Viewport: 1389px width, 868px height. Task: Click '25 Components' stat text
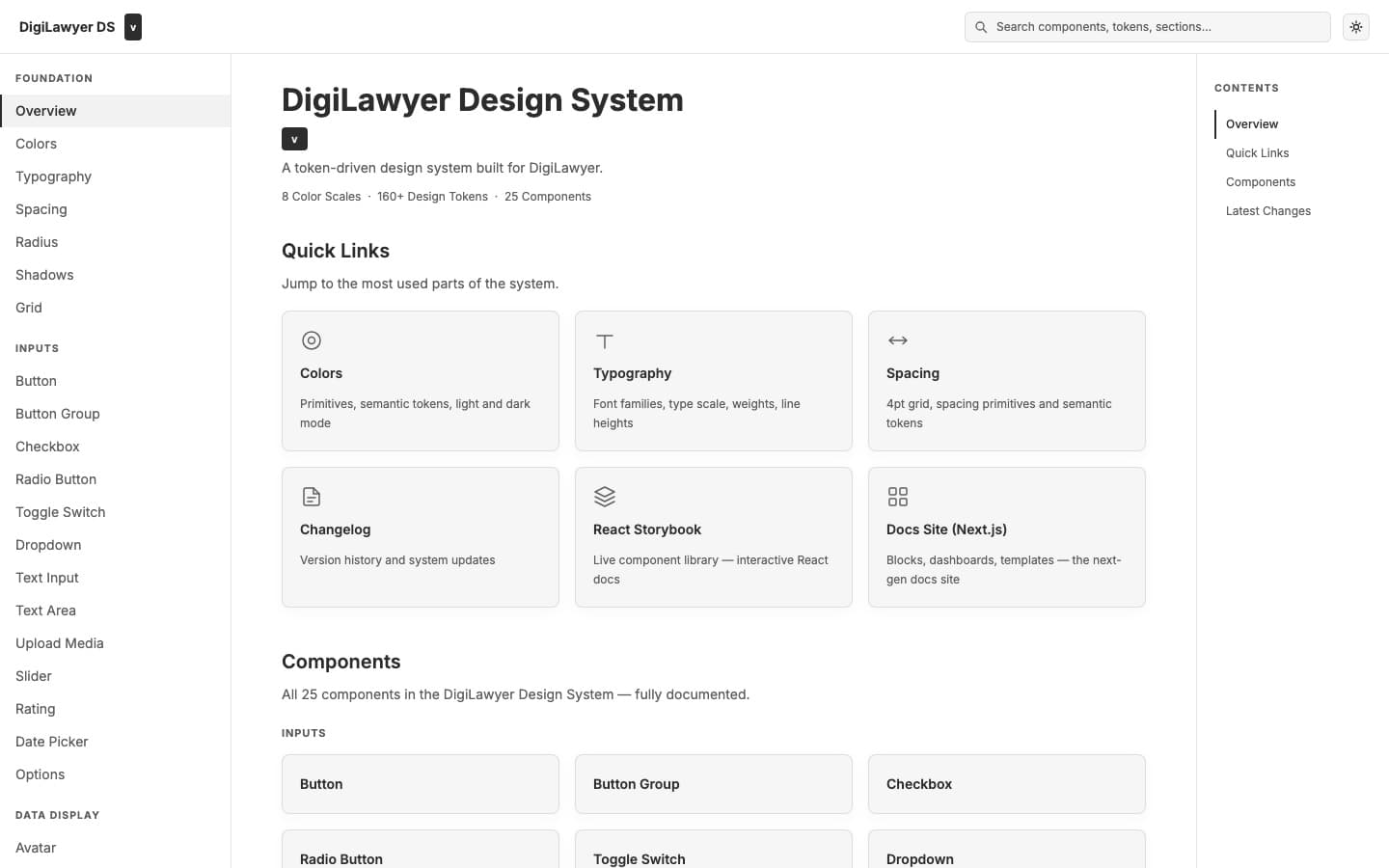pos(548,197)
